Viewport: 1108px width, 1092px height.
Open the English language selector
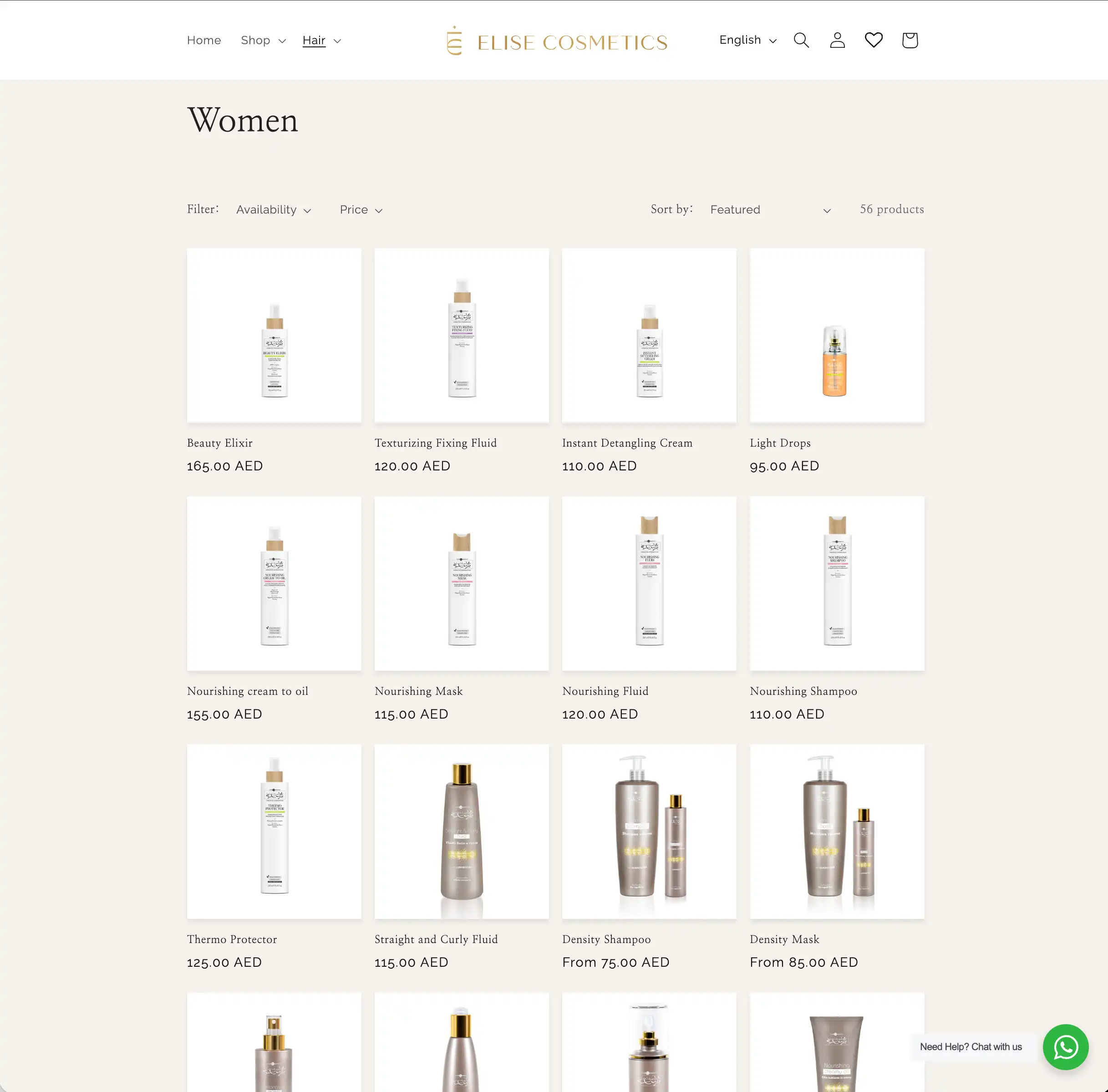coord(747,40)
